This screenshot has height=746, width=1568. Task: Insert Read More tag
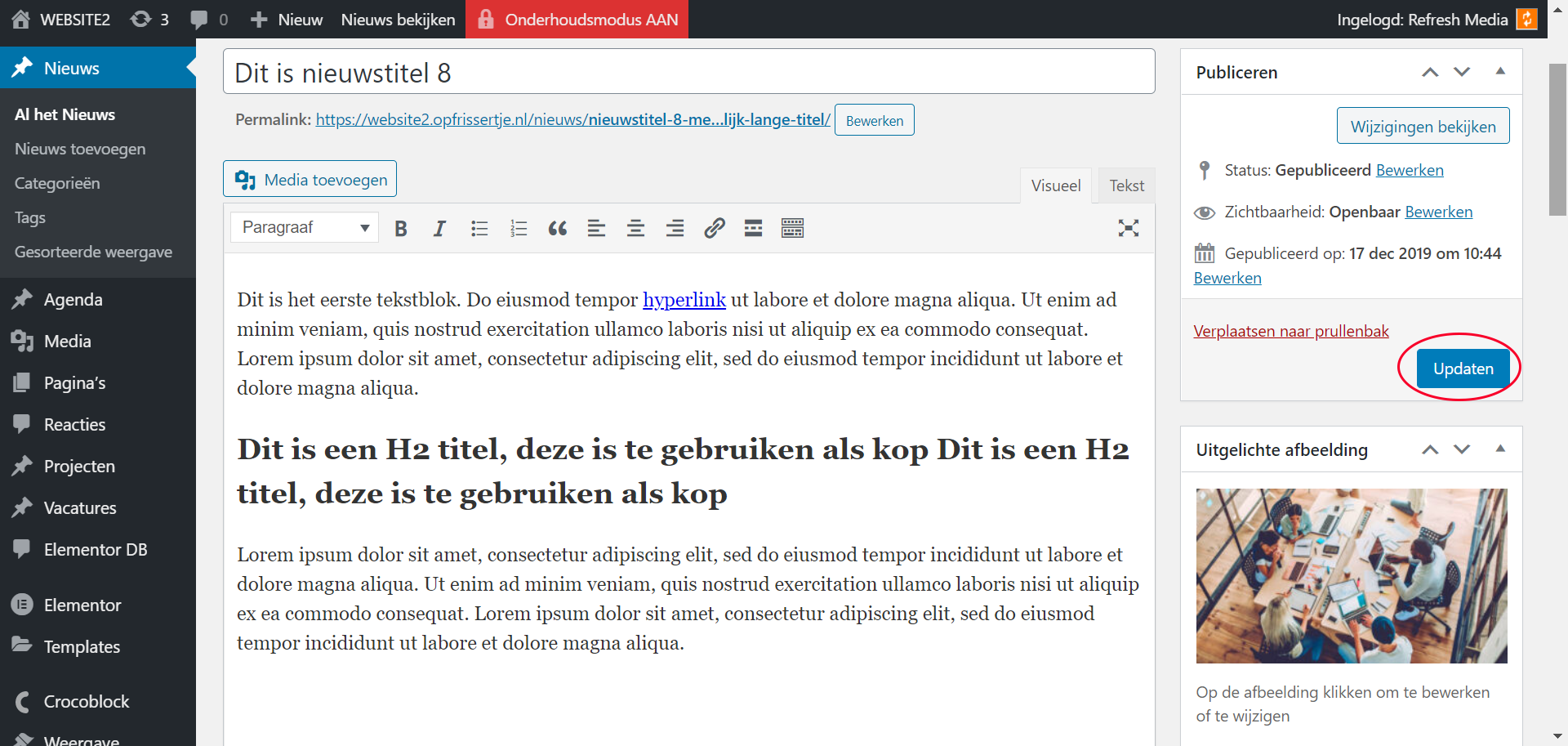pos(753,229)
